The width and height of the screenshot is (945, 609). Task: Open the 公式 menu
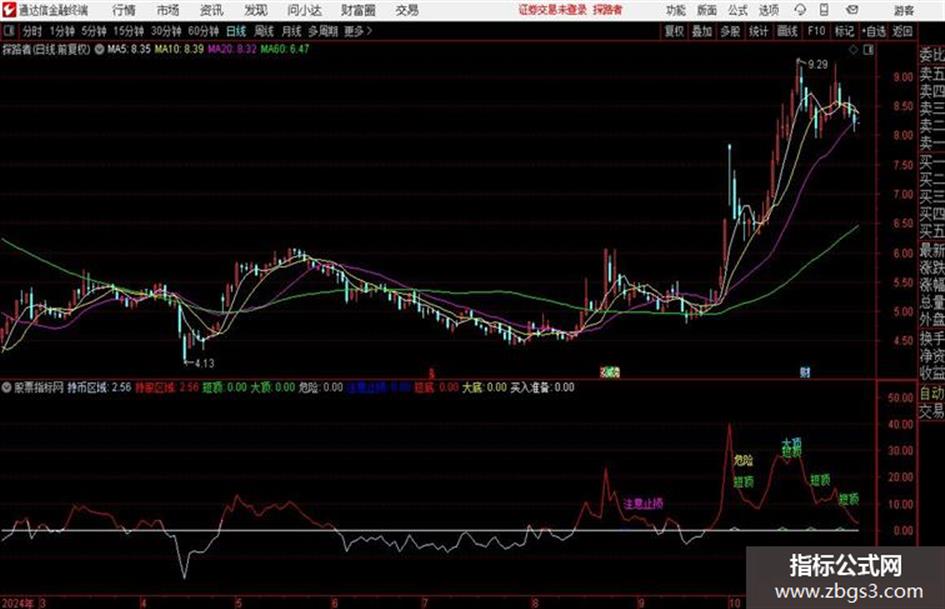click(738, 10)
